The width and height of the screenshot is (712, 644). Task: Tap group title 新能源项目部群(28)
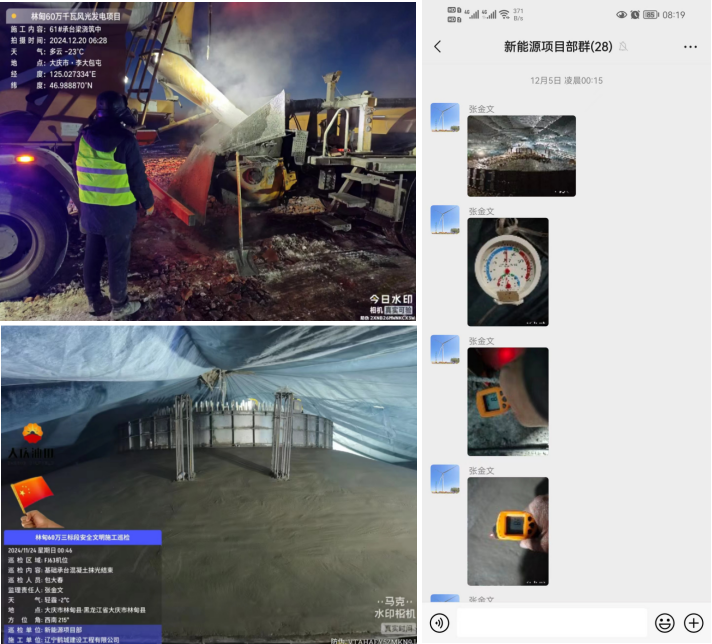click(x=558, y=47)
